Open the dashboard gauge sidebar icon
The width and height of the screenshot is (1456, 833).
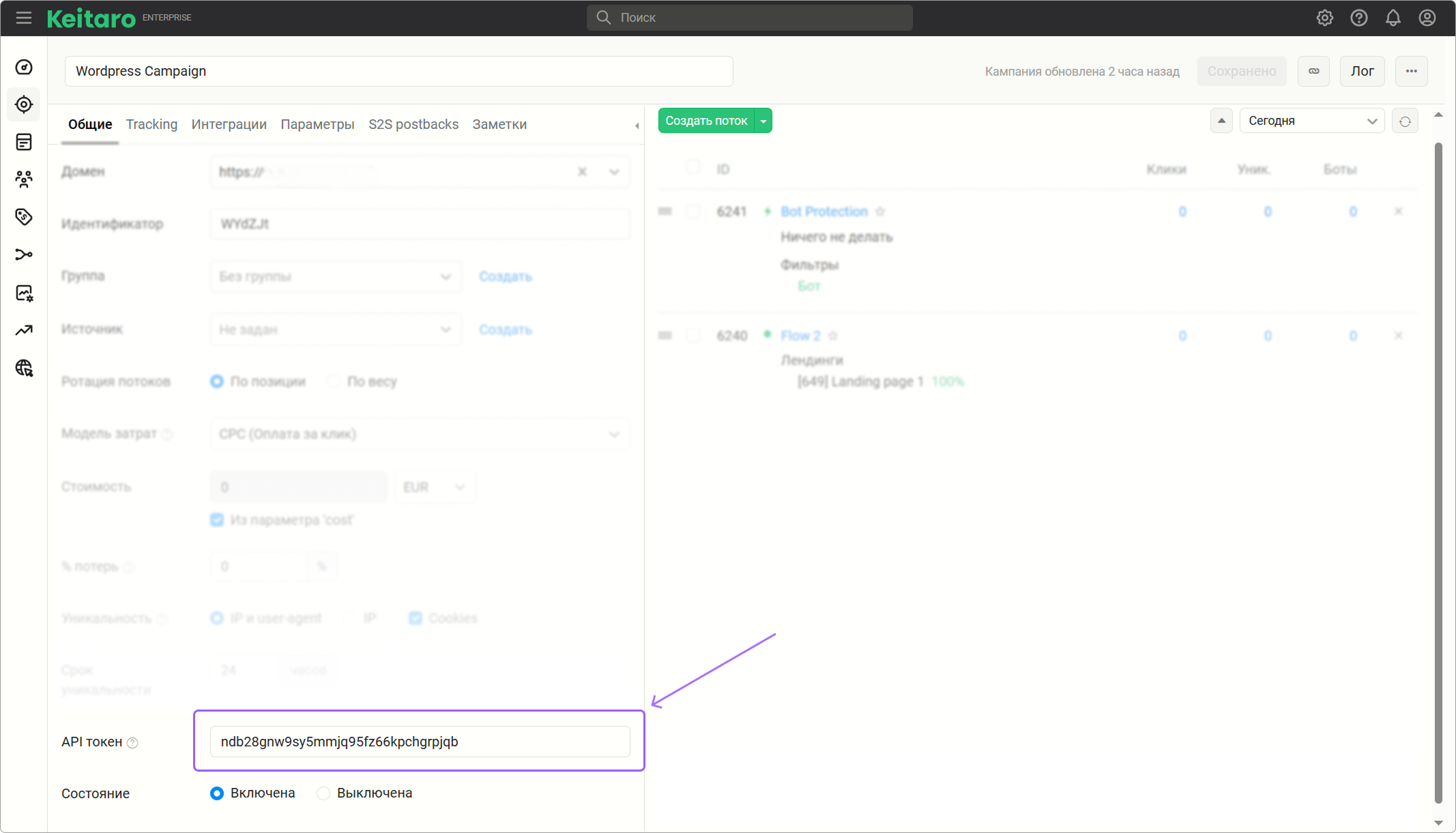pos(24,67)
